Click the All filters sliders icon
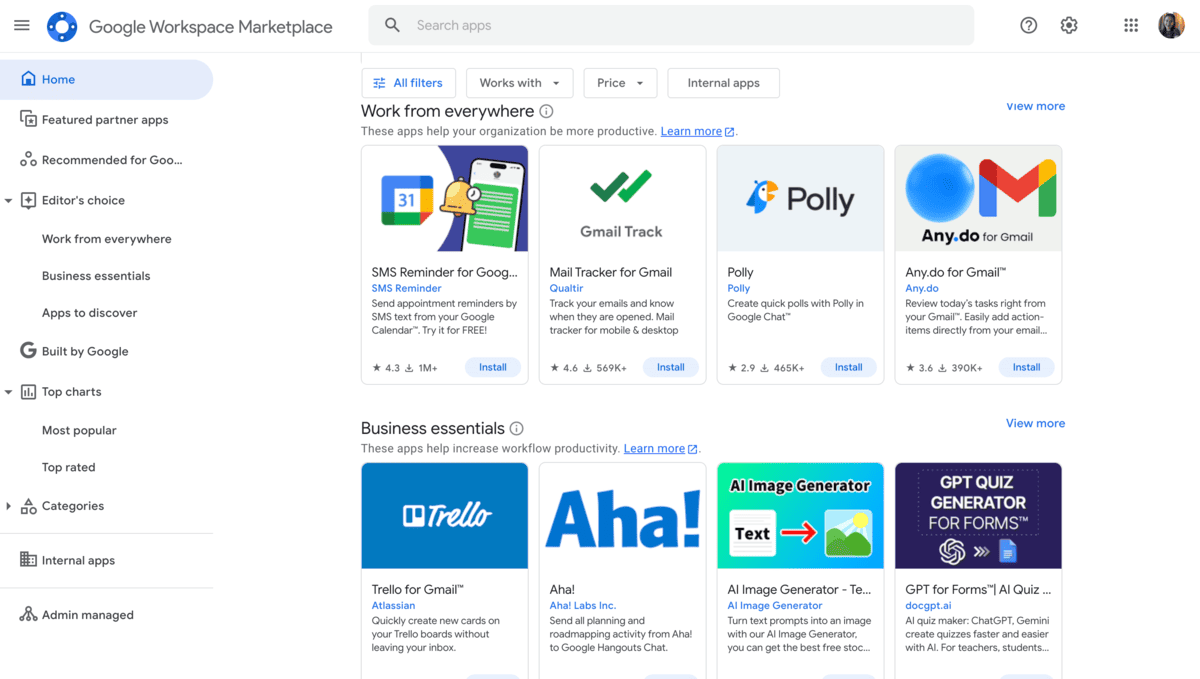 [379, 83]
